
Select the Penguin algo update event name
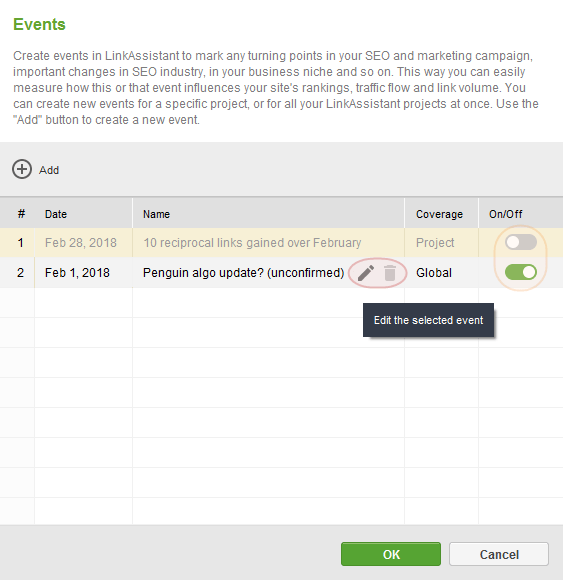(244, 273)
